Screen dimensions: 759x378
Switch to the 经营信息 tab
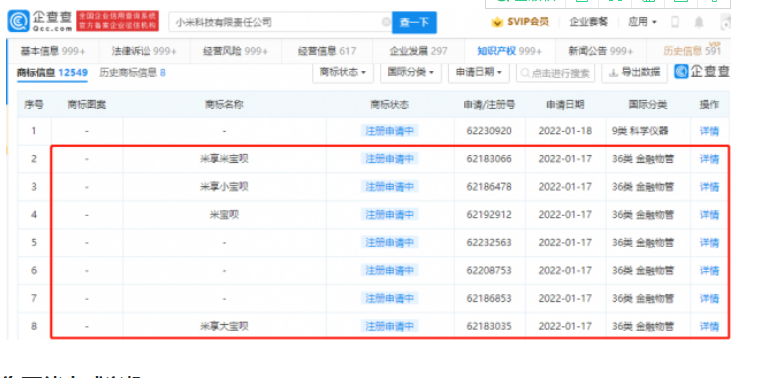(x=327, y=51)
